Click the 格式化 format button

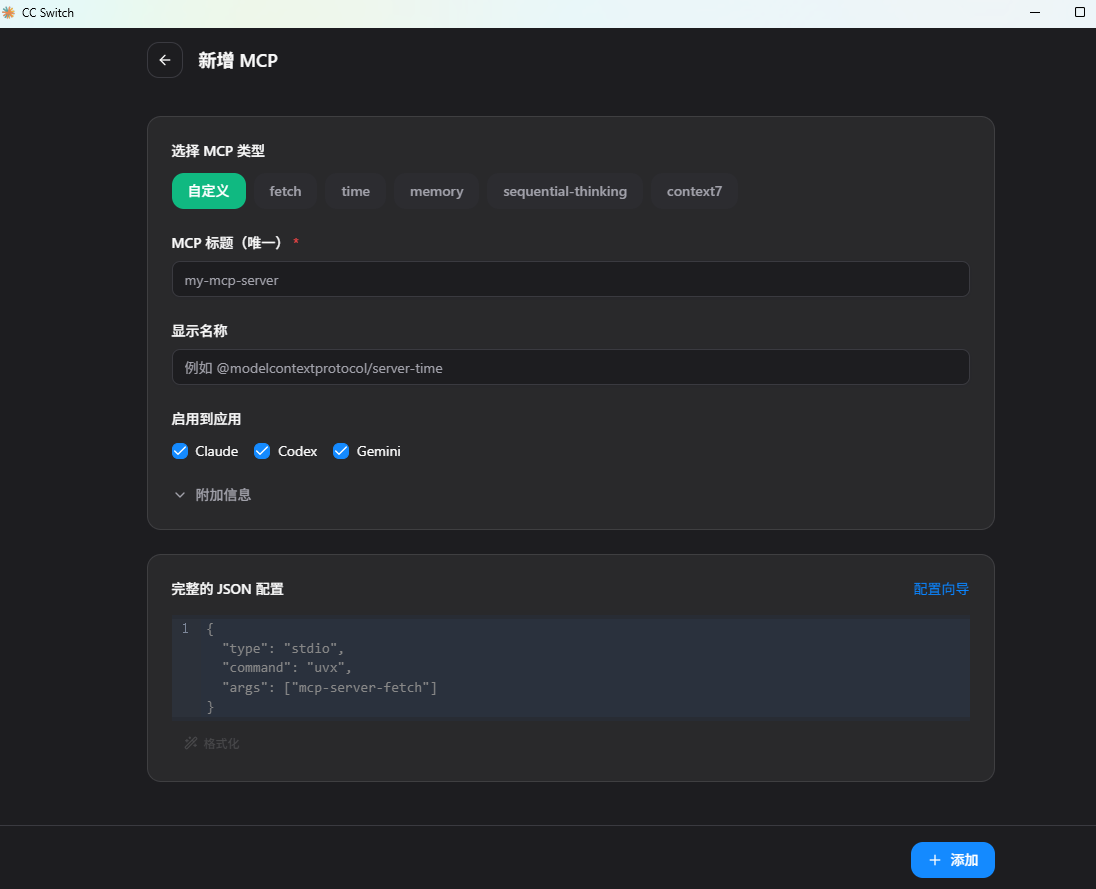point(212,743)
